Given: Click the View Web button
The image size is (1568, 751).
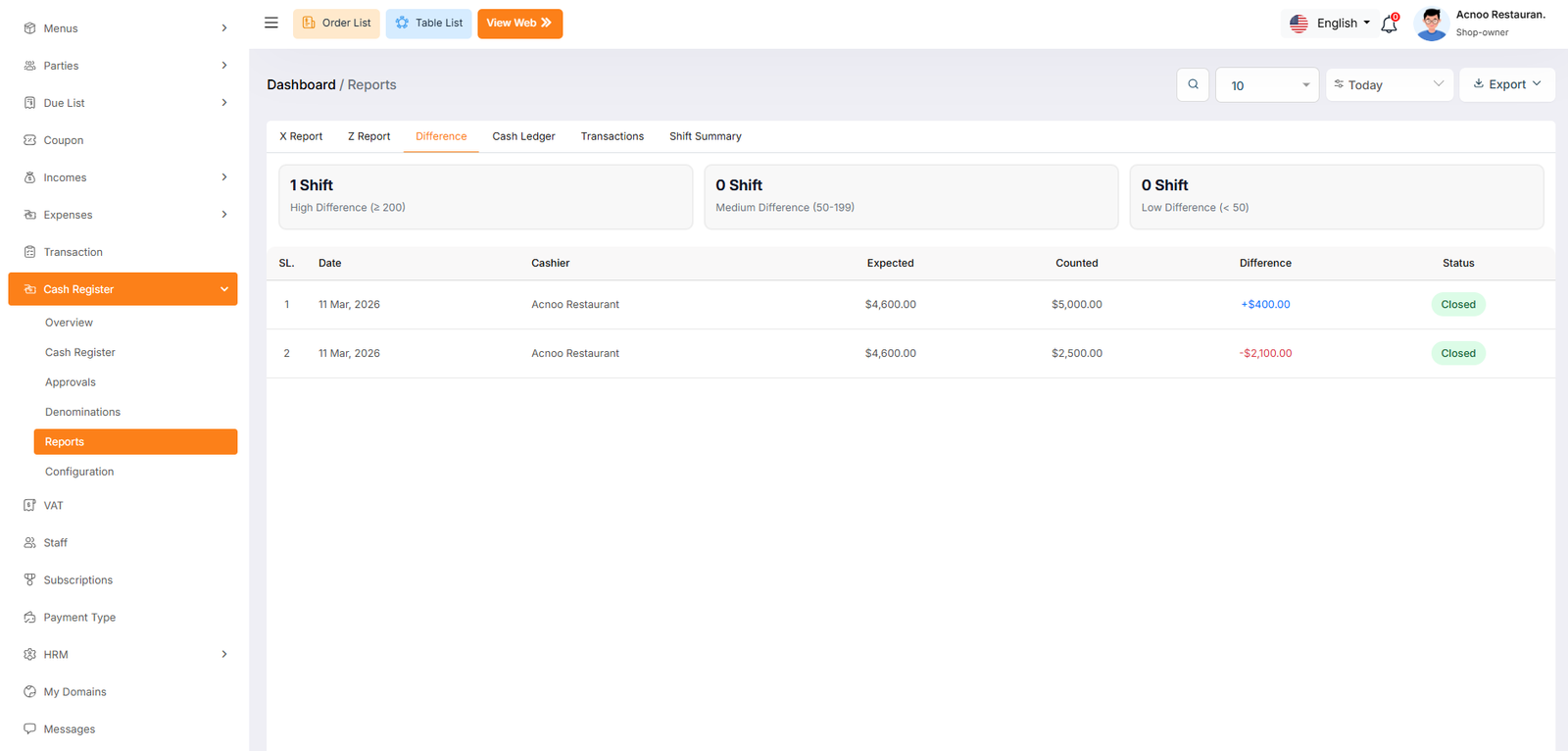Looking at the screenshot, I should tap(519, 24).
